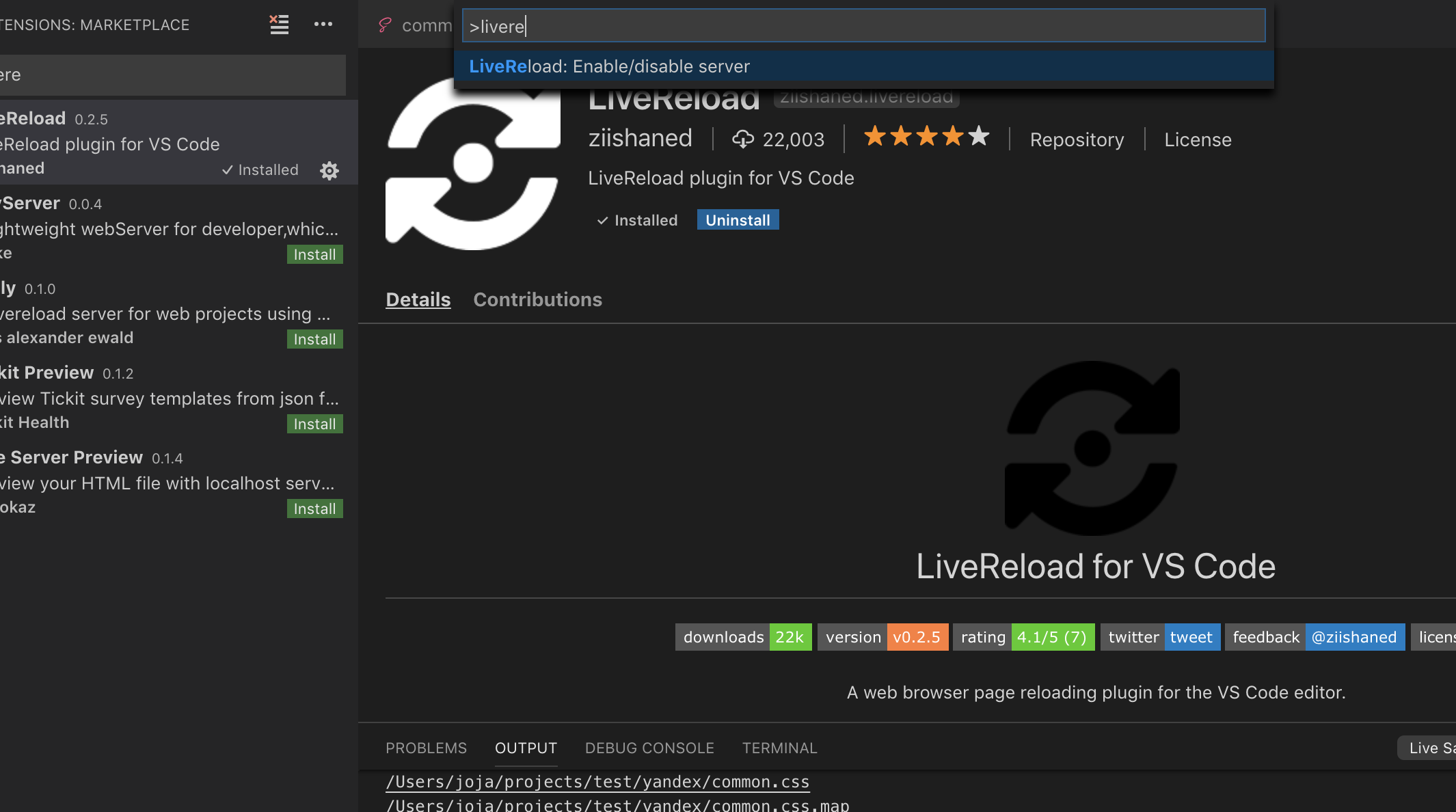
Task: Open the Live Sass output channel dropdown
Action: pos(1429,748)
